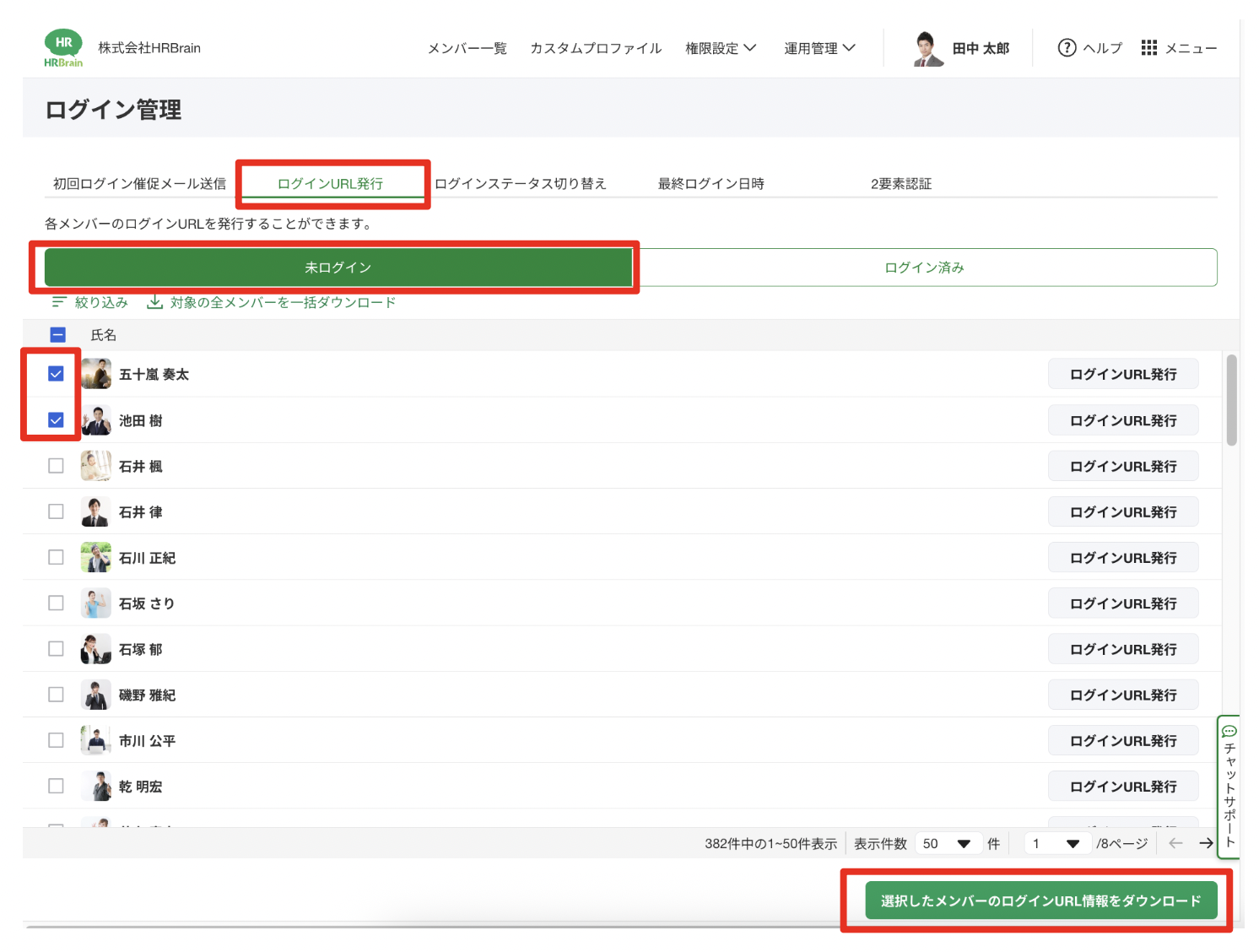This screenshot has width=1259, height=952.
Task: Open the help question mark icon
Action: pyautogui.click(x=1067, y=48)
